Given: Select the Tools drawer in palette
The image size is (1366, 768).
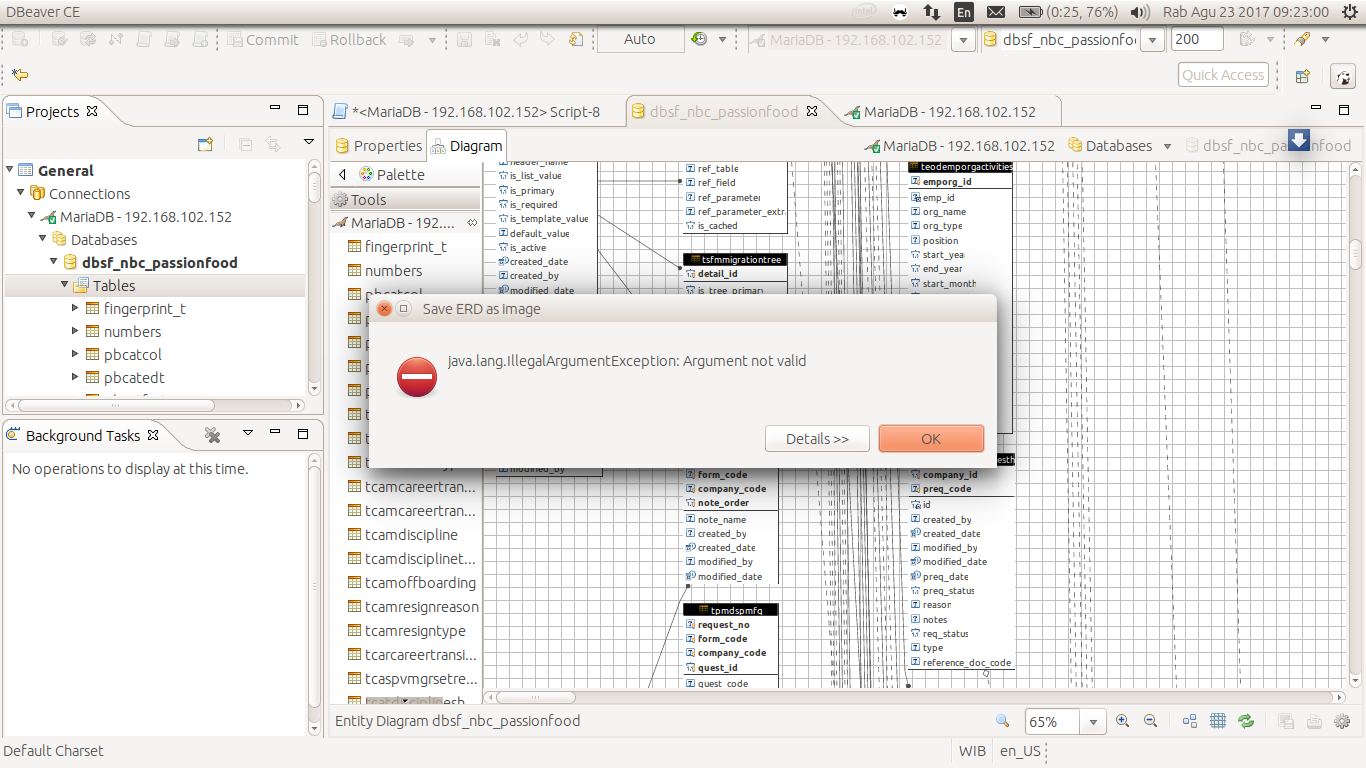Looking at the screenshot, I should [406, 199].
